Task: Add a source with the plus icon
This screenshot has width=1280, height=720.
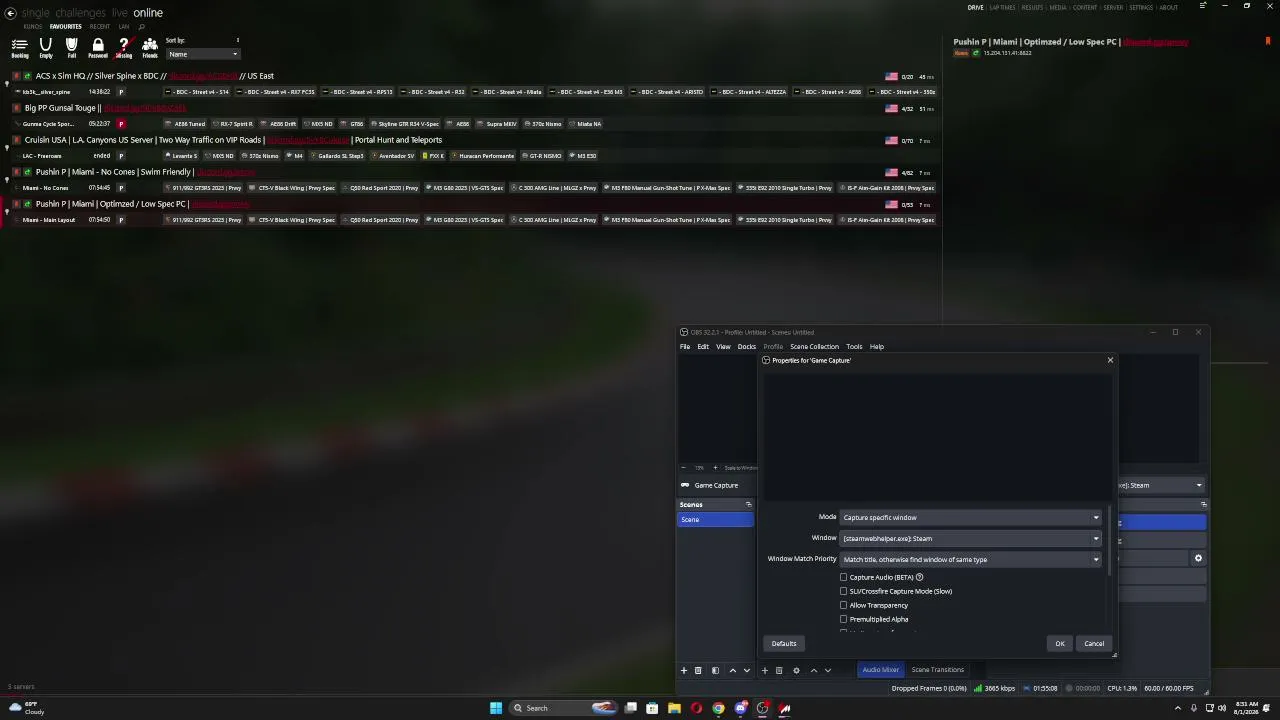Action: [x=765, y=670]
